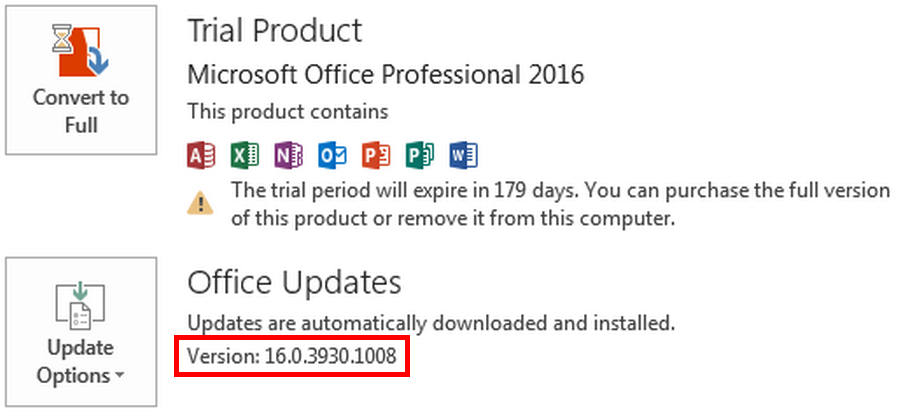Click Microsoft Office Professional 2016 product name

(386, 74)
